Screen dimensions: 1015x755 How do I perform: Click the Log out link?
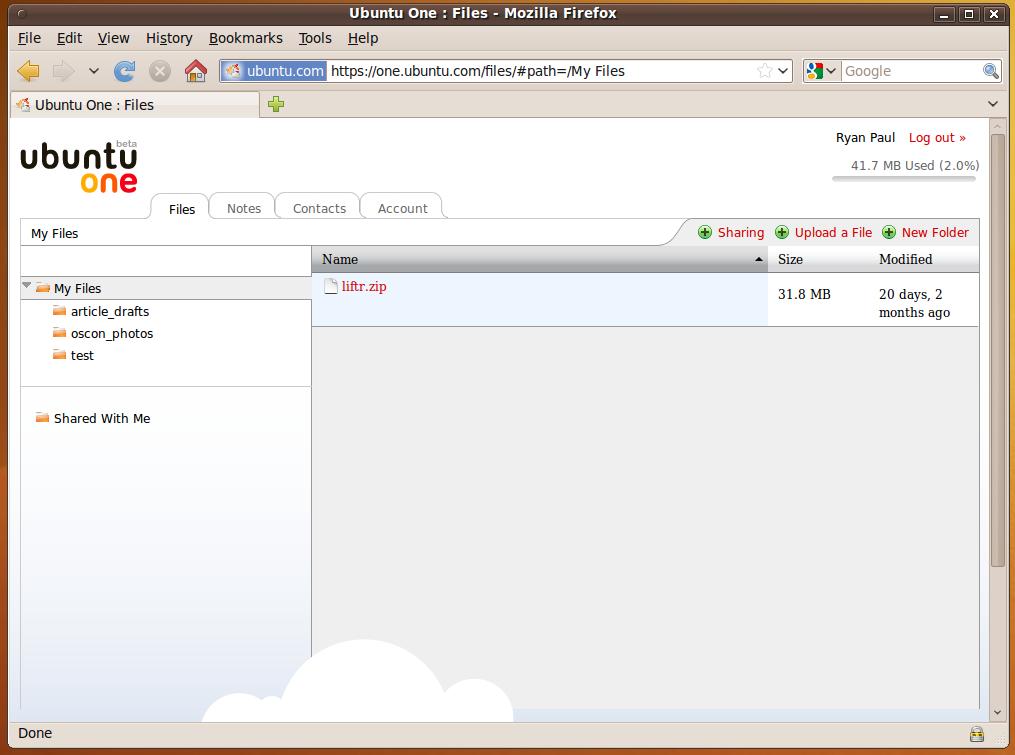point(937,137)
